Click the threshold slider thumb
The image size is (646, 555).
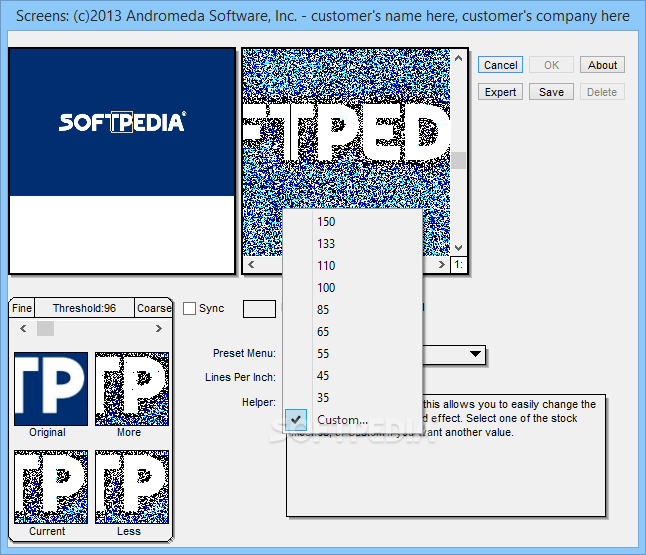pyautogui.click(x=45, y=328)
